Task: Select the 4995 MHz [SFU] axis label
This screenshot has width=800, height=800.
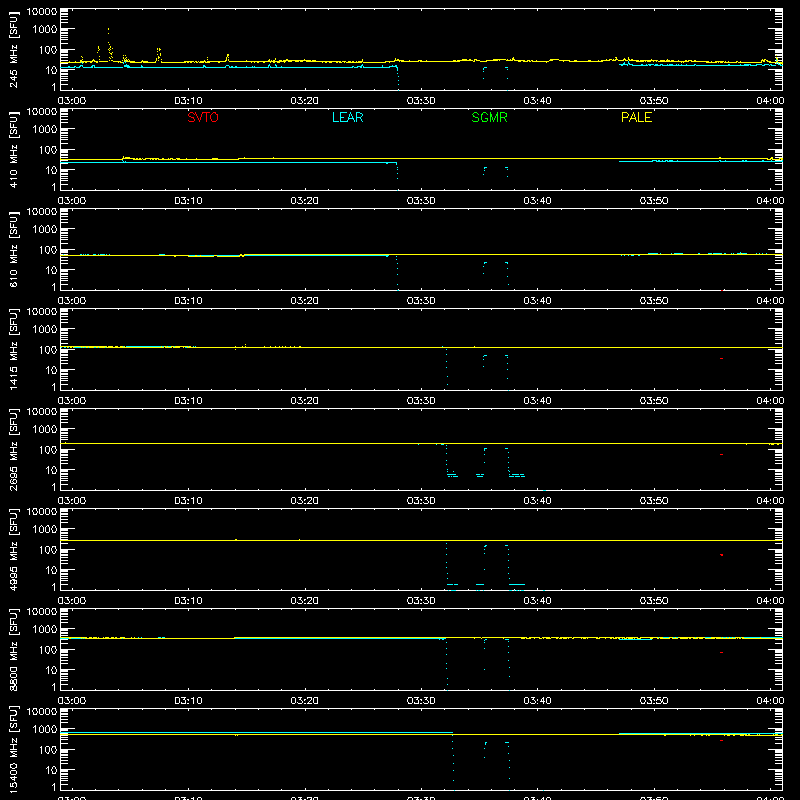Action: click(13, 549)
